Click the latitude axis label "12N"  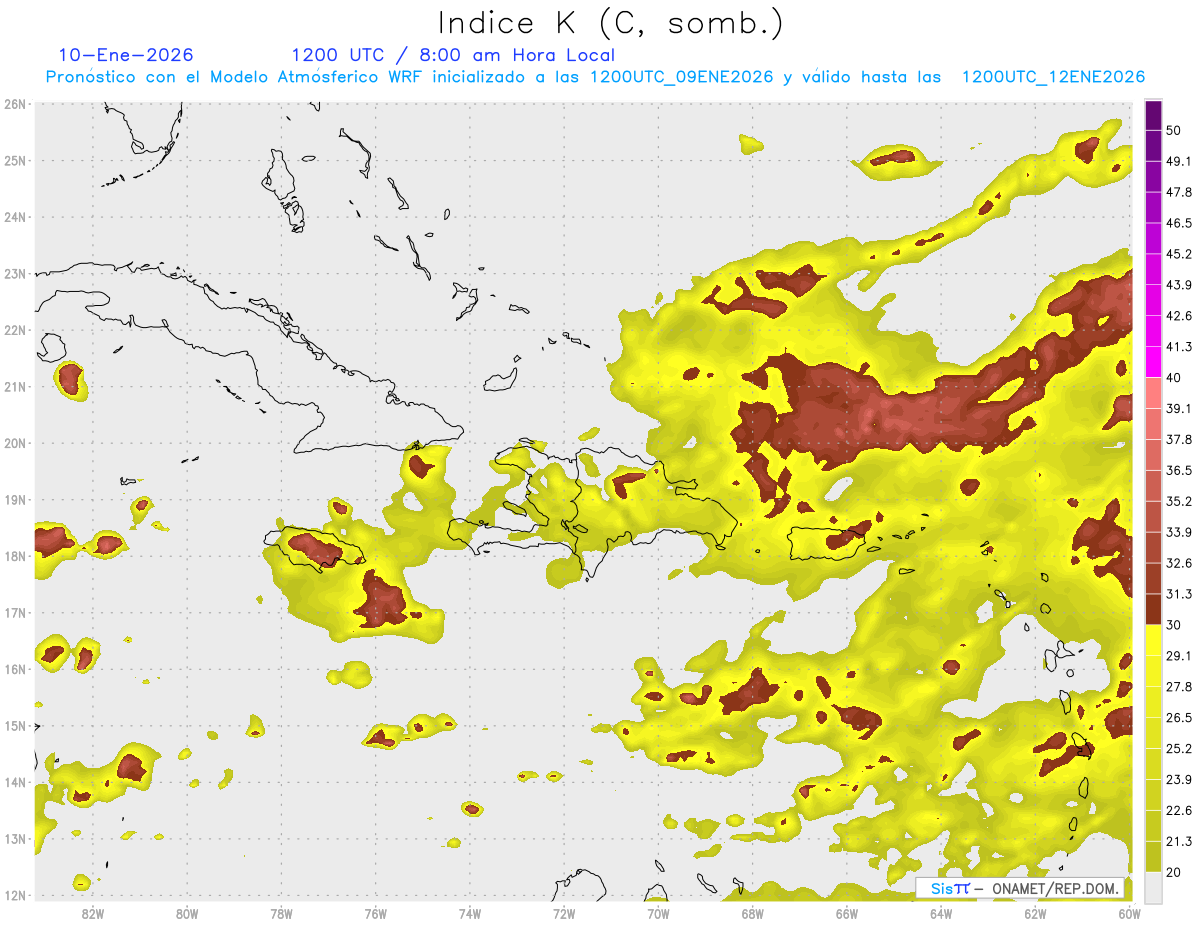coord(15,895)
